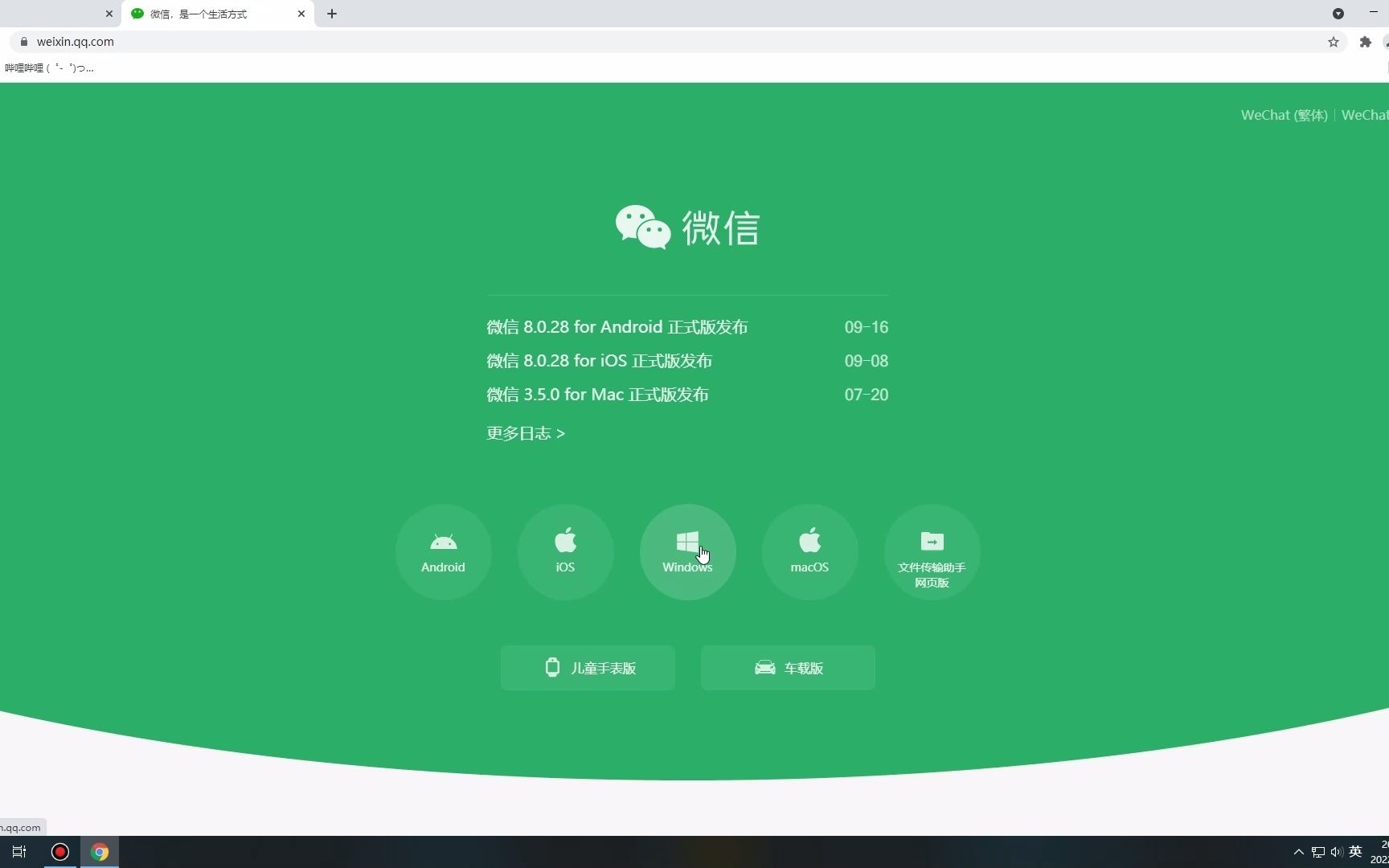Click the 车载版 button
The height and width of the screenshot is (868, 1389).
coord(788,668)
